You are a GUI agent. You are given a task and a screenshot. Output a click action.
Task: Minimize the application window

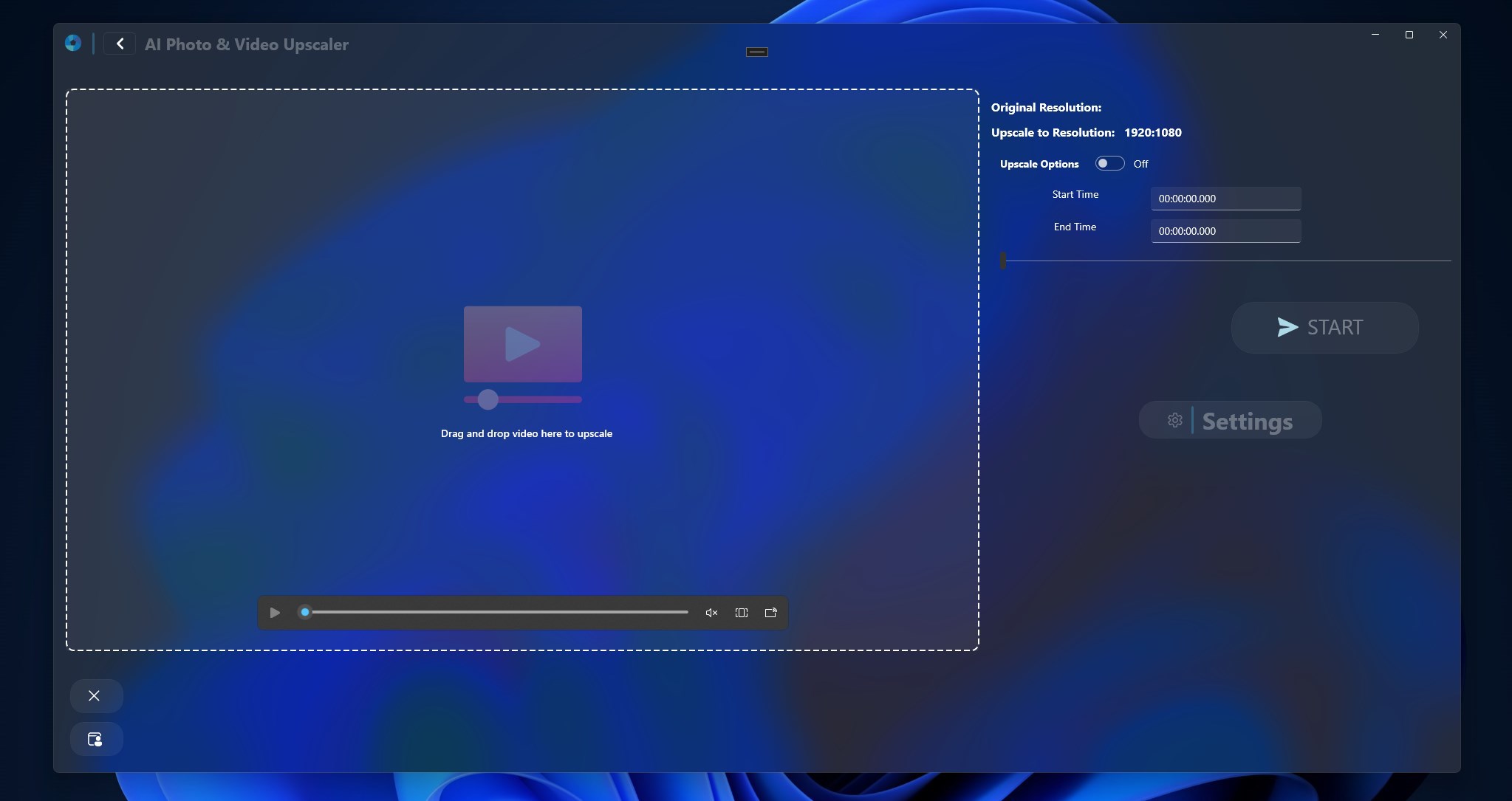[1375, 34]
